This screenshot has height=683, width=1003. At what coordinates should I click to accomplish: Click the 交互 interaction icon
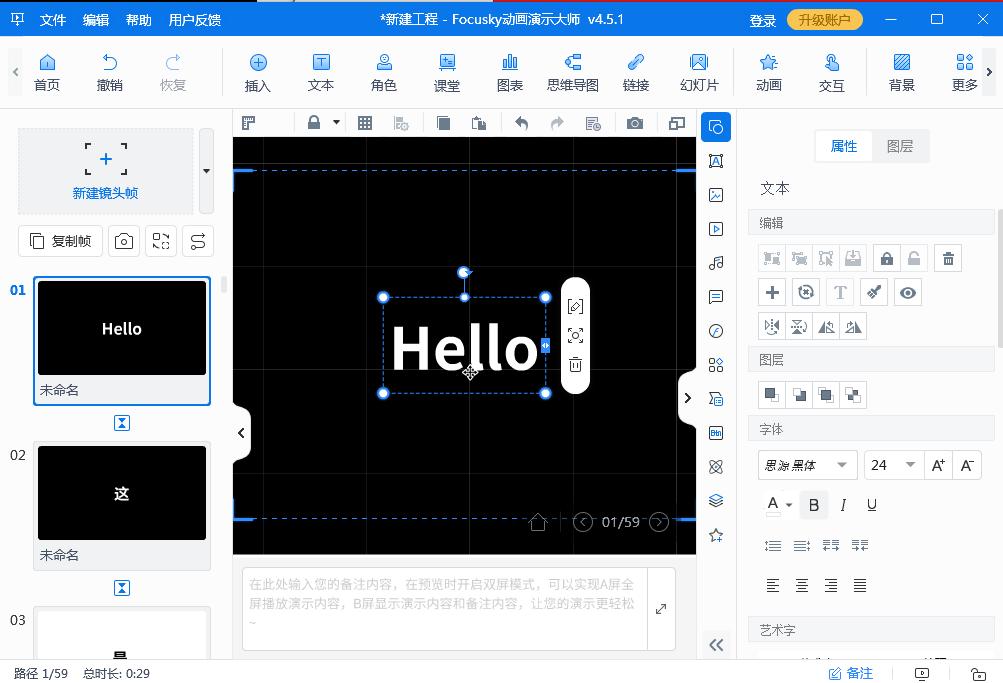coord(831,72)
